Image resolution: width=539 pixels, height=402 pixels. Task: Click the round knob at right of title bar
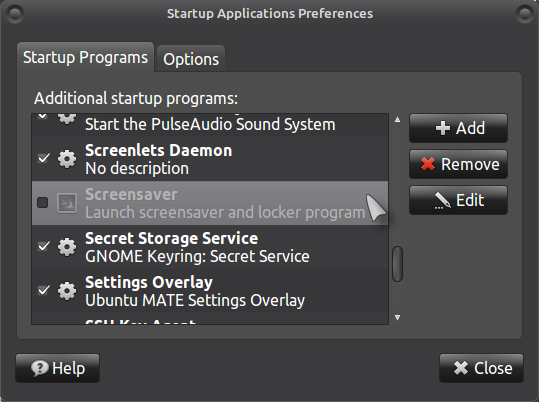[525, 14]
